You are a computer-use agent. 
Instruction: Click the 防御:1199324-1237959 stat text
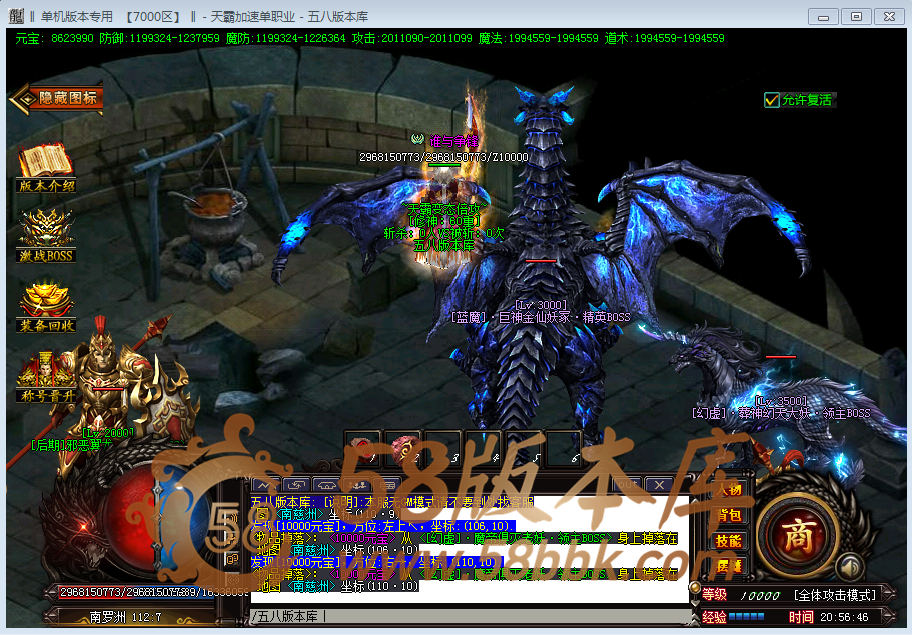click(159, 38)
